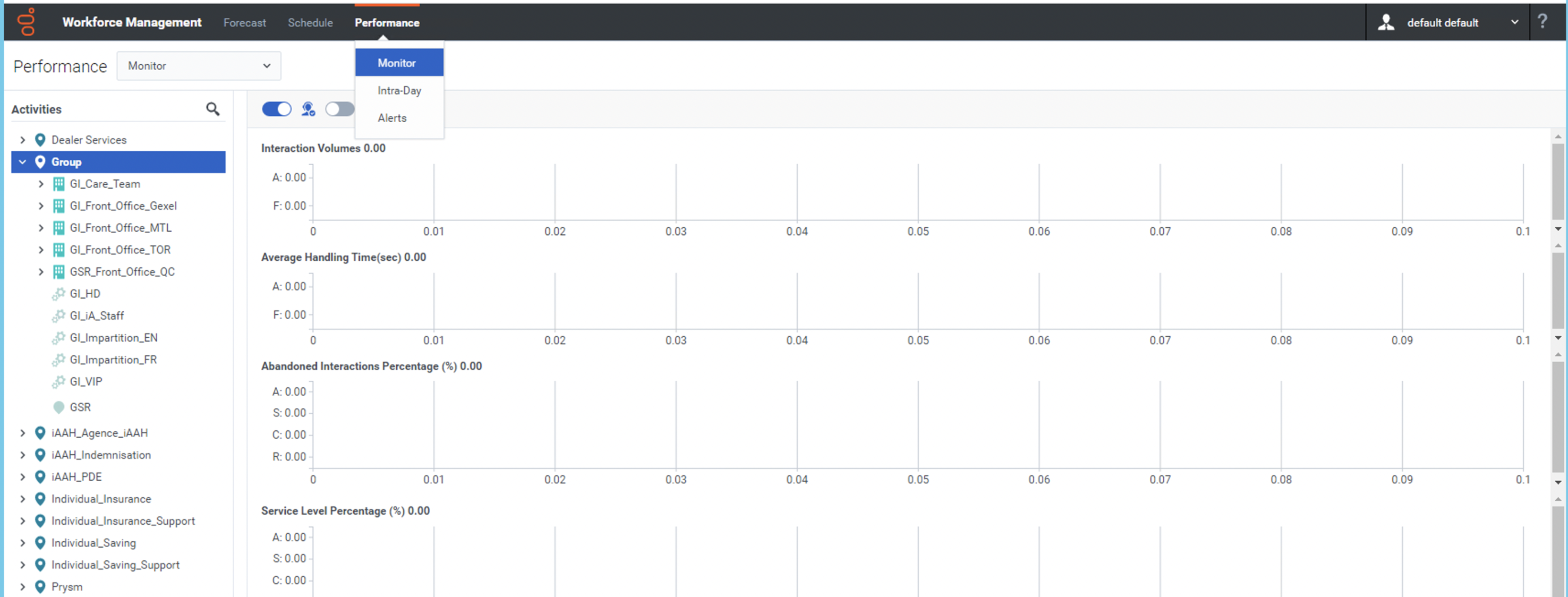1568x597 pixels.
Task: Open the help question mark icon
Action: [1542, 22]
